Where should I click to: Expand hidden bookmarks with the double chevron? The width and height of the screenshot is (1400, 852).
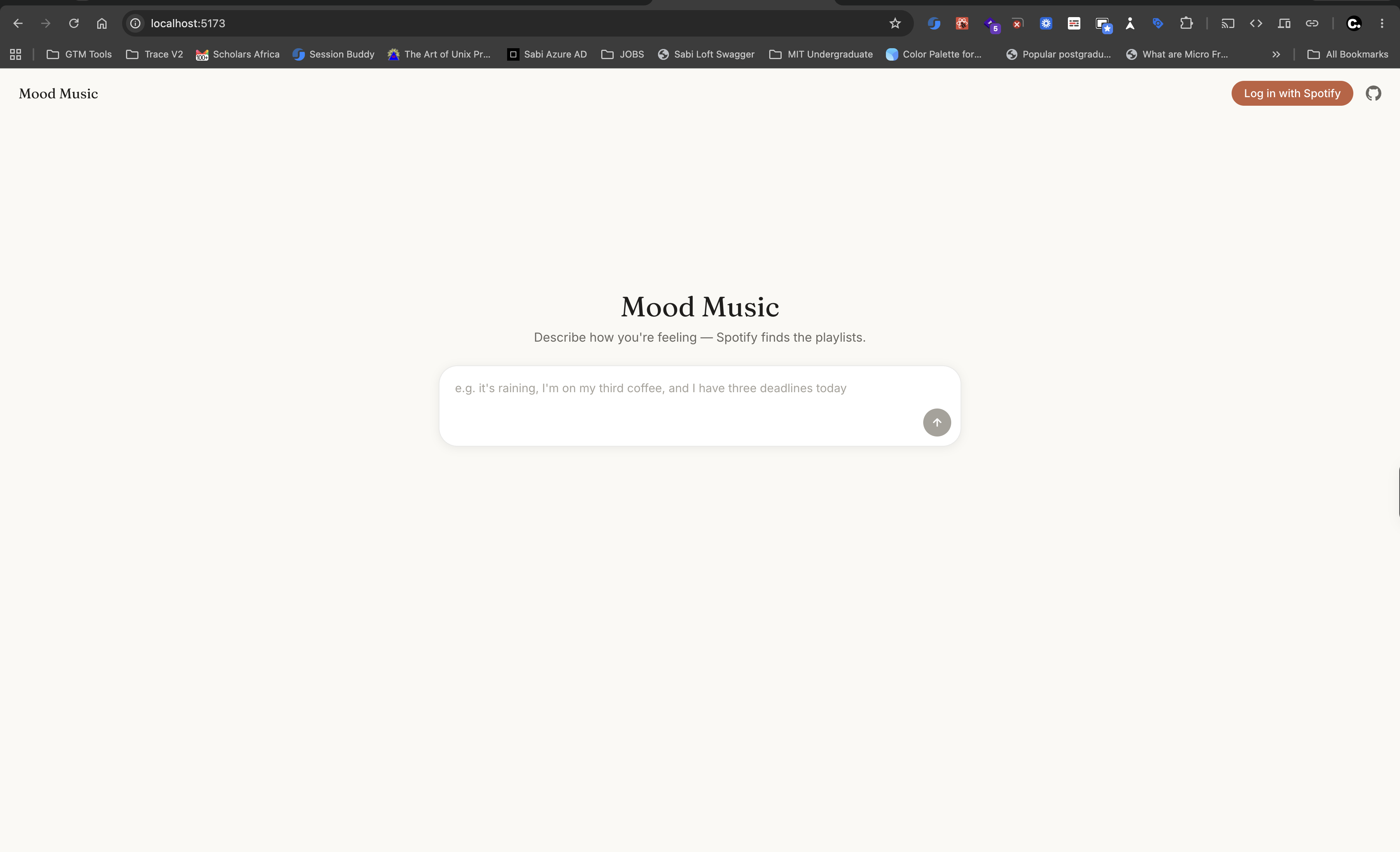click(x=1276, y=54)
